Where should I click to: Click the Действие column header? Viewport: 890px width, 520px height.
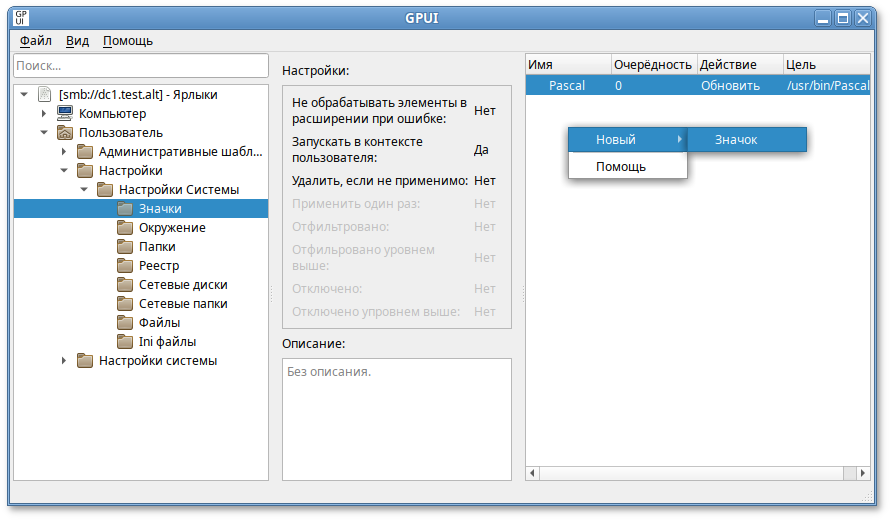tap(728, 64)
